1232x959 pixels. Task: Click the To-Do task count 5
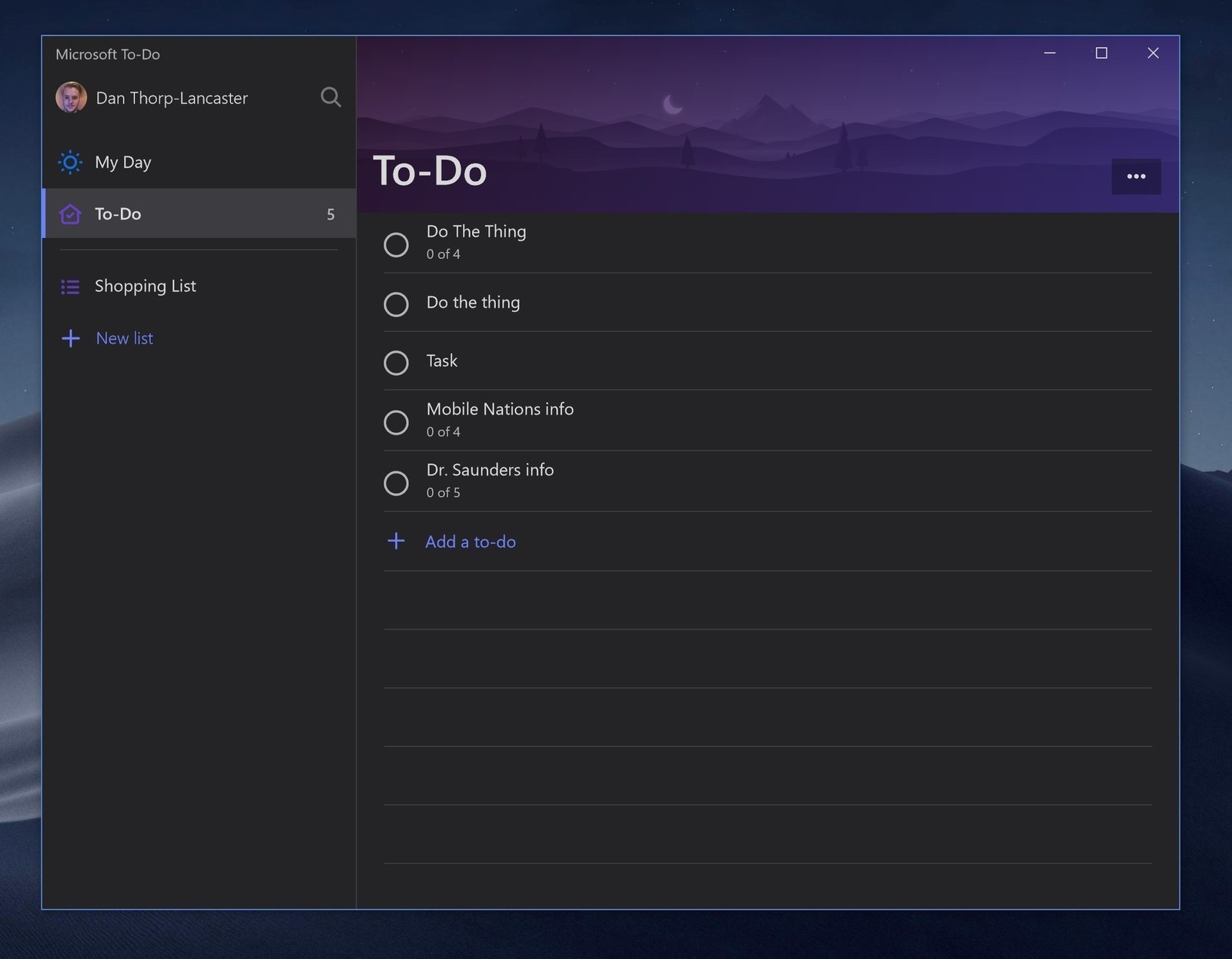[x=330, y=214]
